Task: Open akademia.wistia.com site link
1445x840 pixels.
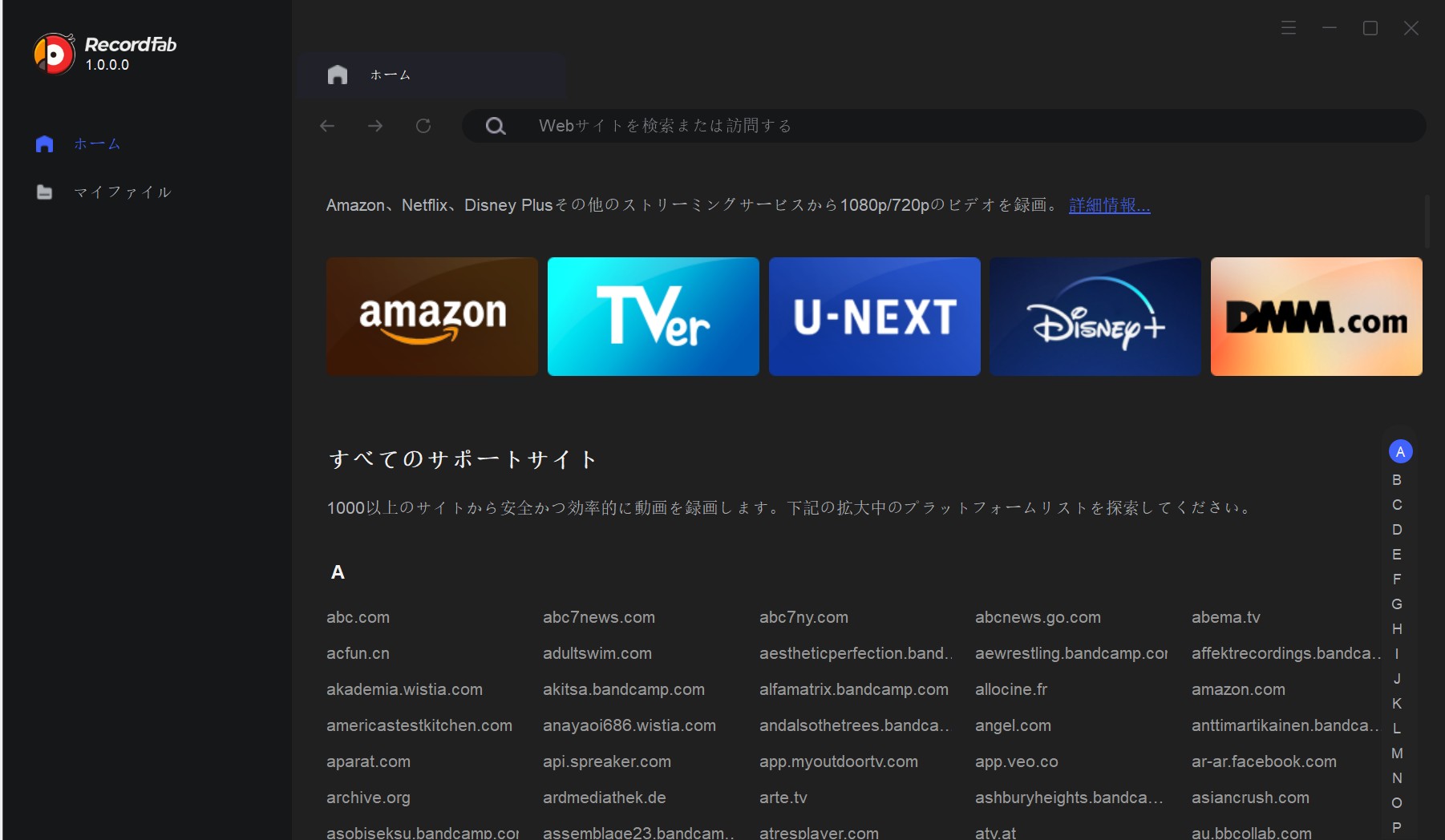Action: pos(404,689)
